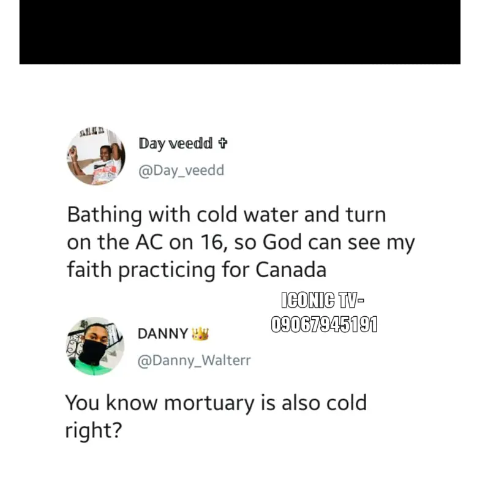Click 'You know' at the reply's start
This screenshot has width=480, height=479.
(111, 403)
